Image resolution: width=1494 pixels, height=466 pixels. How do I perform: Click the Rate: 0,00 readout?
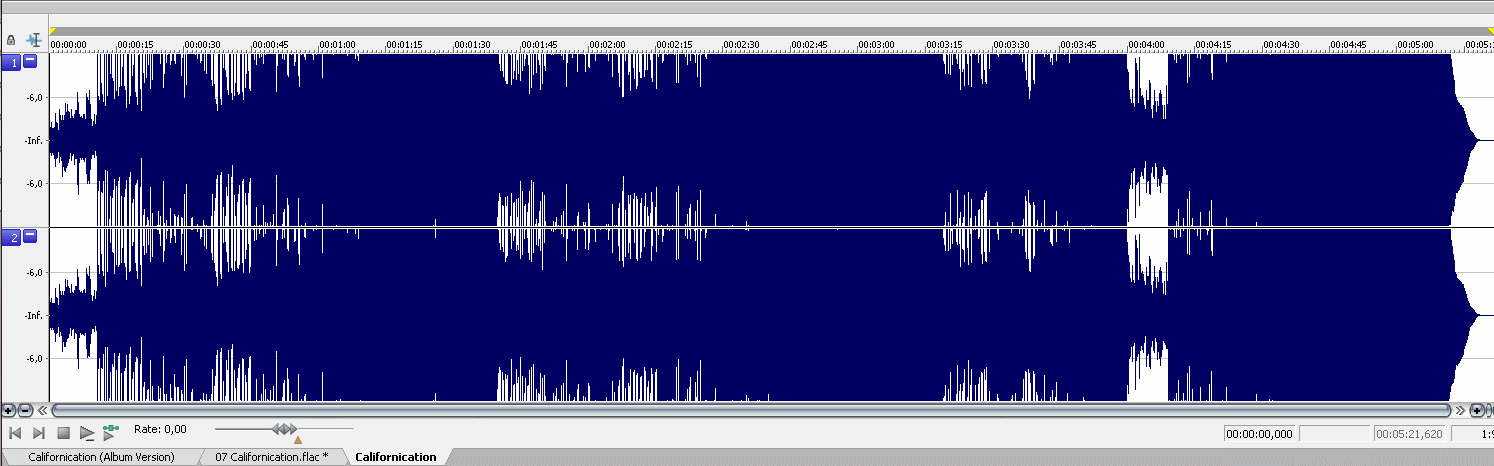tap(160, 429)
